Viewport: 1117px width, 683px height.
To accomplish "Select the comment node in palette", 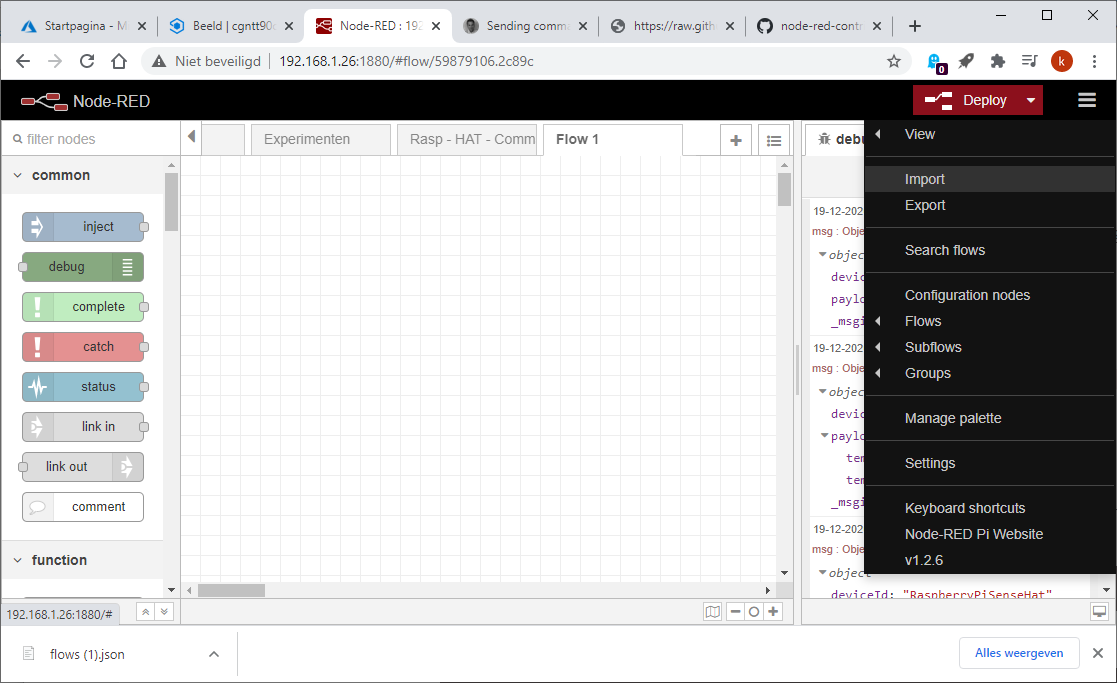I will pyautogui.click(x=83, y=506).
